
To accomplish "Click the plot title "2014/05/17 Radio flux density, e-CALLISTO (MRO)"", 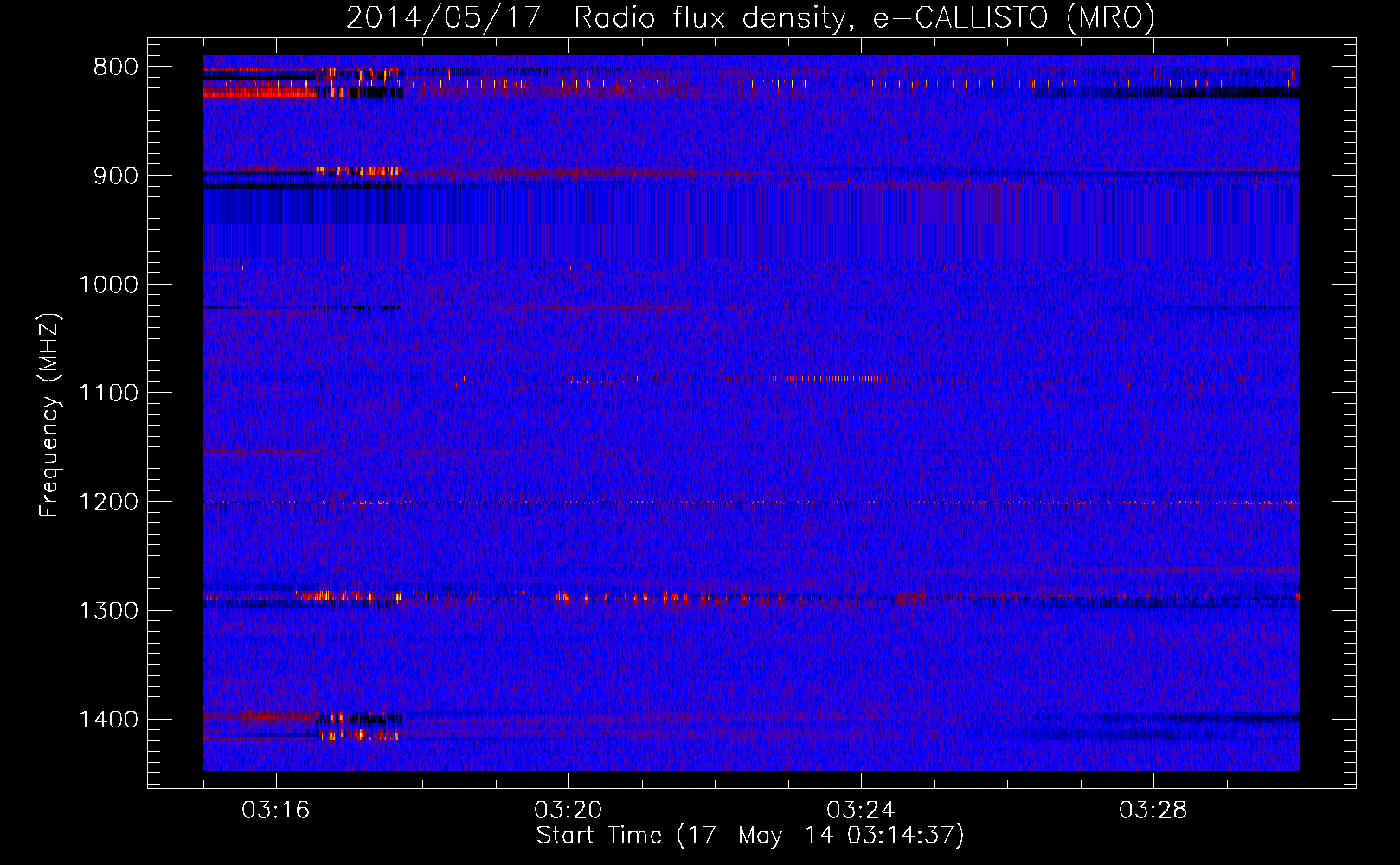I will [750, 17].
